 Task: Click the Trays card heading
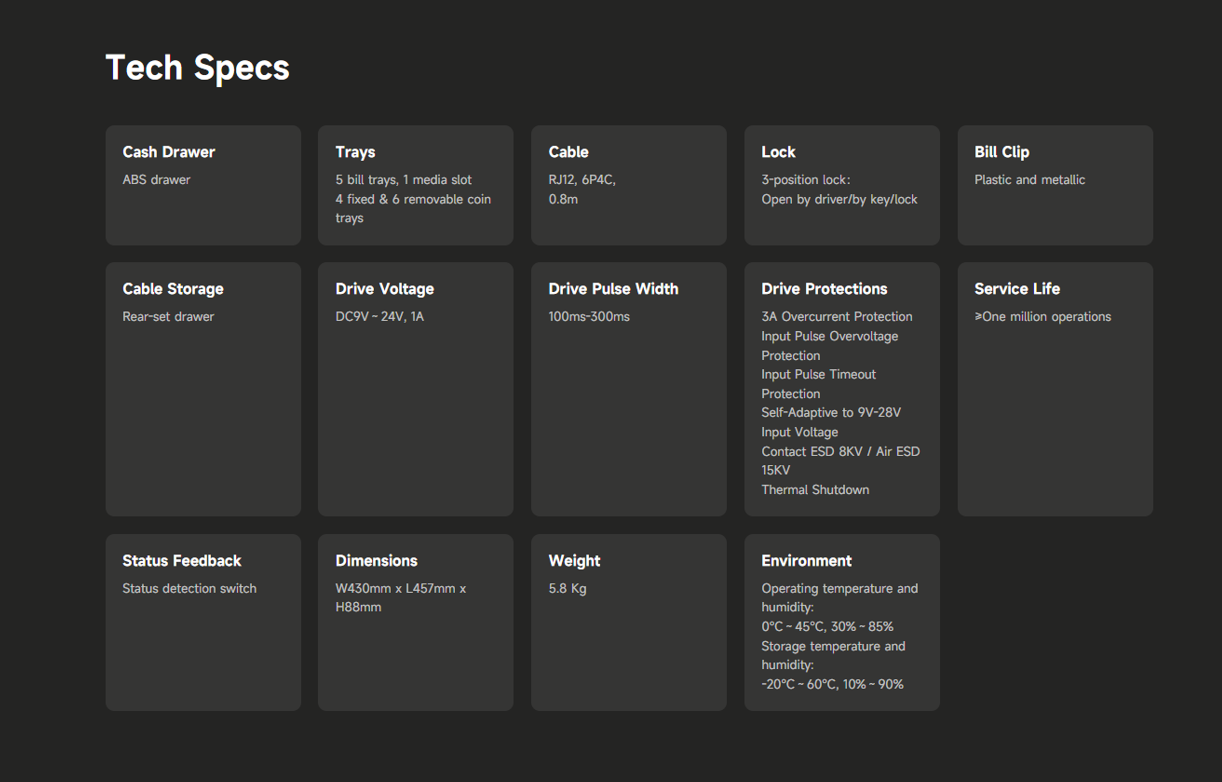tap(355, 152)
